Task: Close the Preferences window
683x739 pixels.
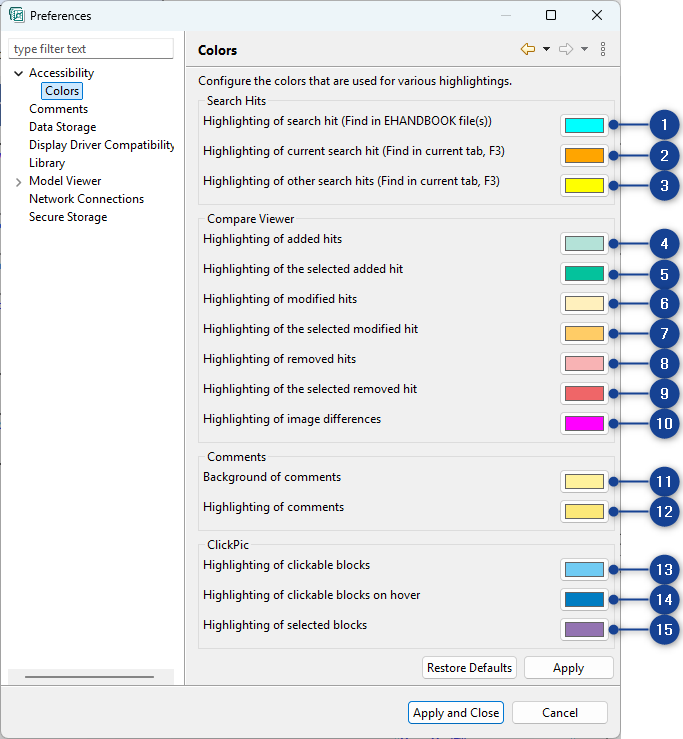Action: point(597,15)
